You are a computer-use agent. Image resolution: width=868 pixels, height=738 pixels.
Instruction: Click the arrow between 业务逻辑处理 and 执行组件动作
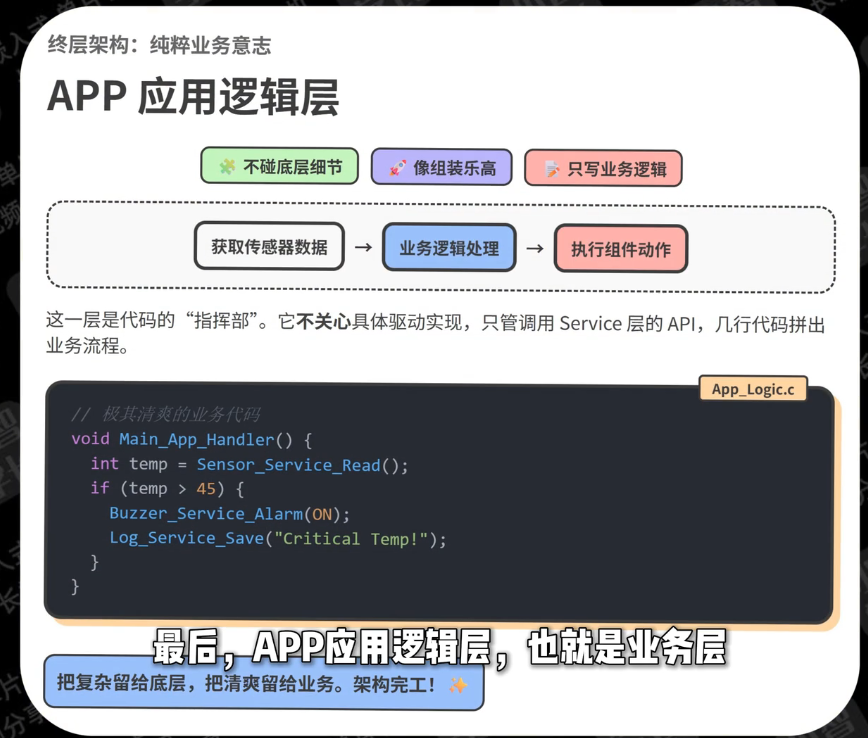pos(535,248)
